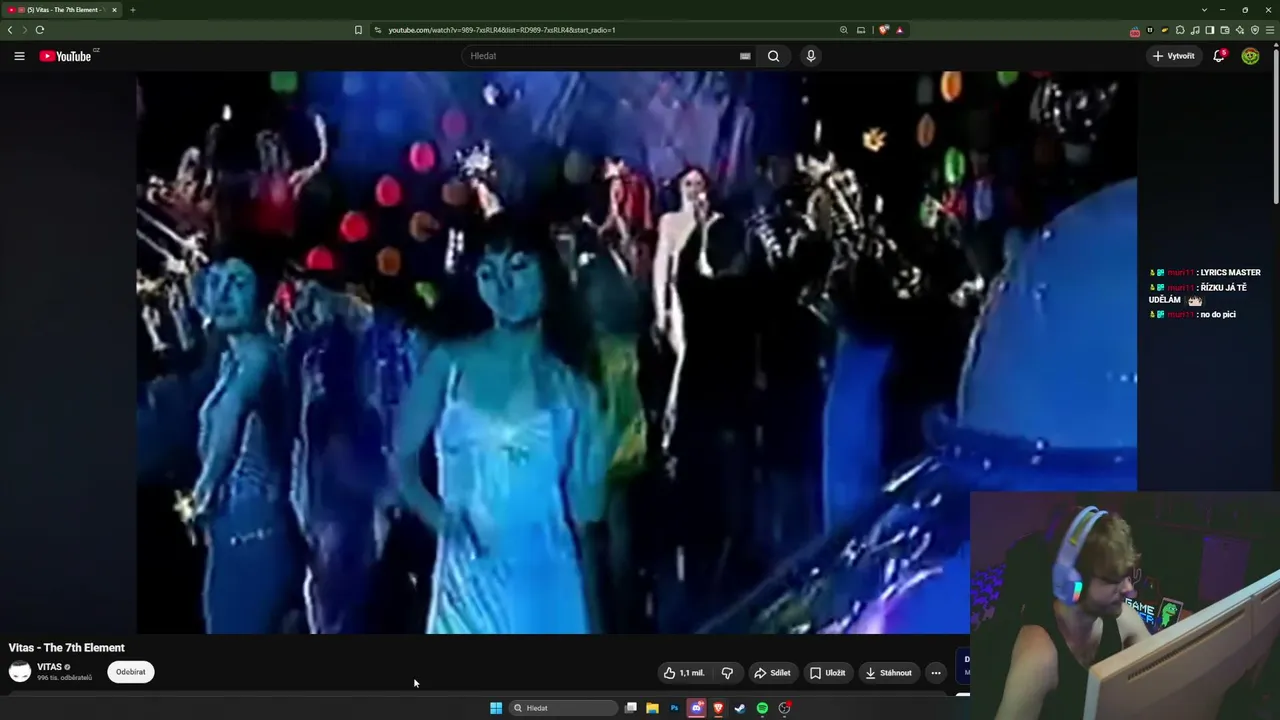Open the Brave media playlist music icon
This screenshot has height=720, width=1280.
pos(1195,30)
